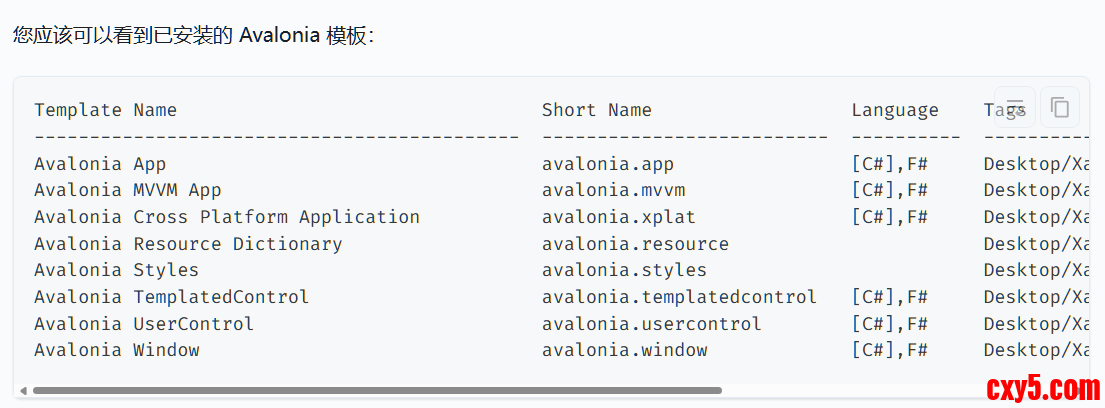
Task: Click the 'avalonia.app' short name
Action: 608,164
